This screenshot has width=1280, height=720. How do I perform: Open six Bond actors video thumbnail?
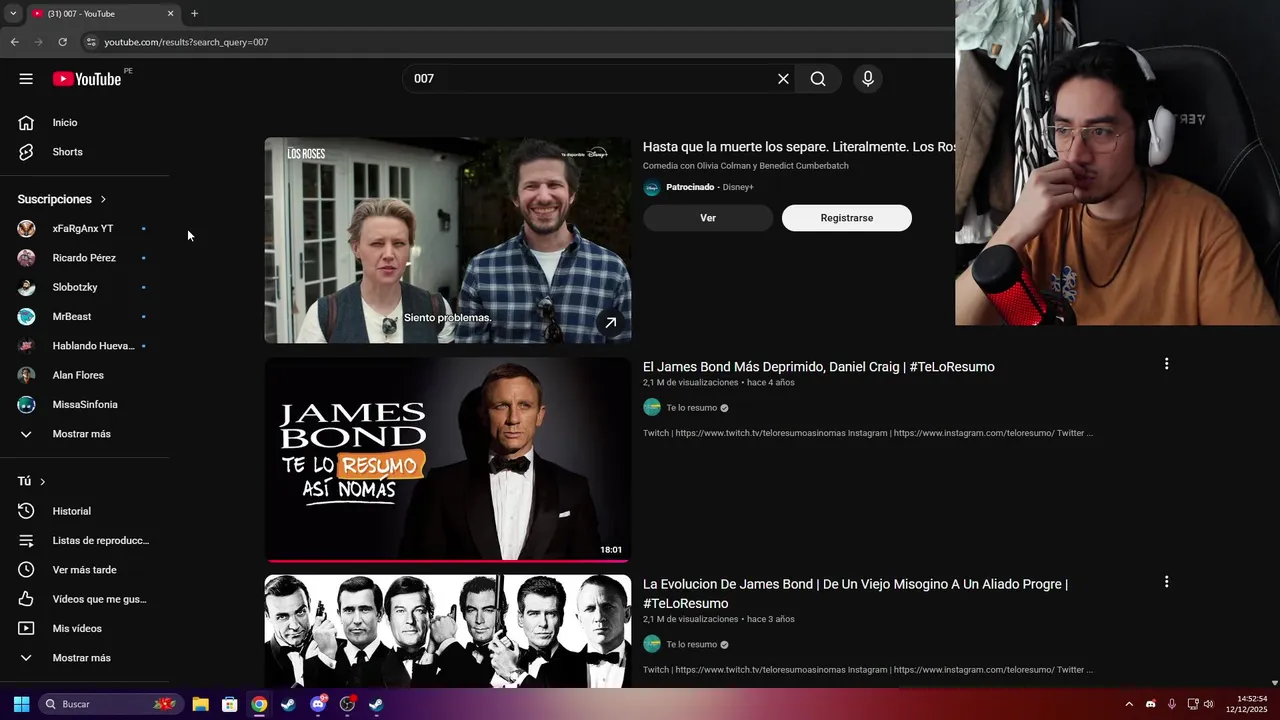(447, 631)
